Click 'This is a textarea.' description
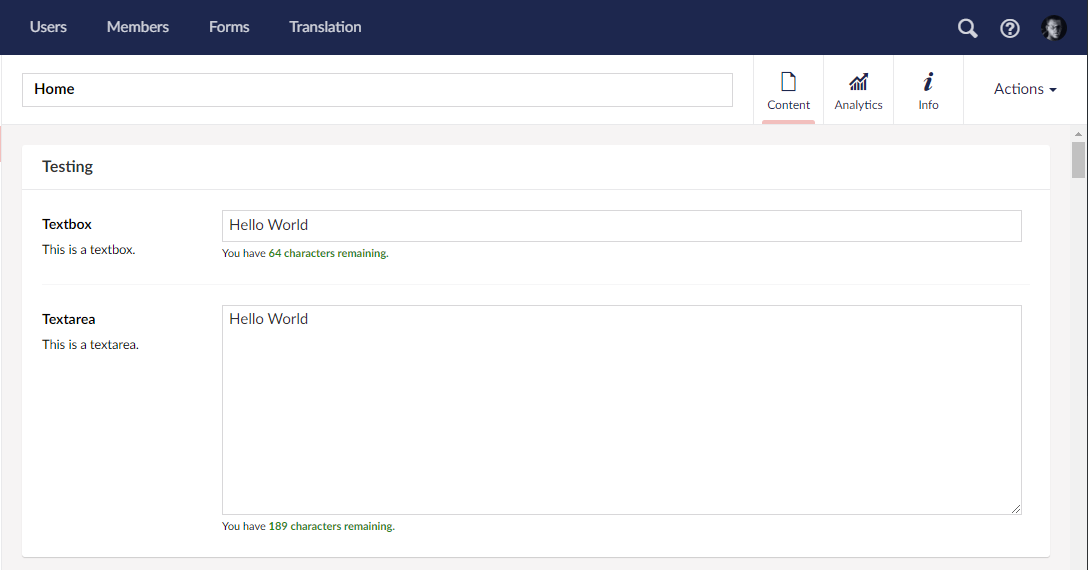This screenshot has height=570, width=1088. [90, 344]
